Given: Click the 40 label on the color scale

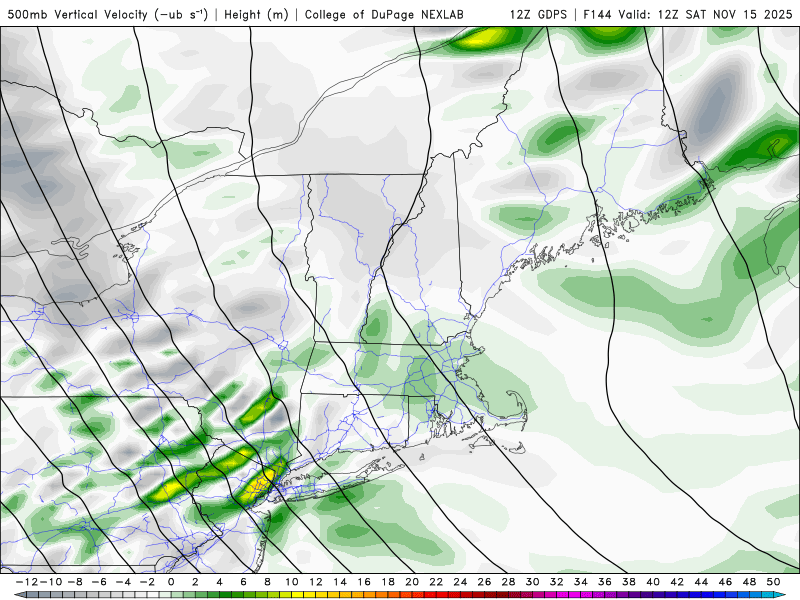Looking at the screenshot, I should coord(653,582).
